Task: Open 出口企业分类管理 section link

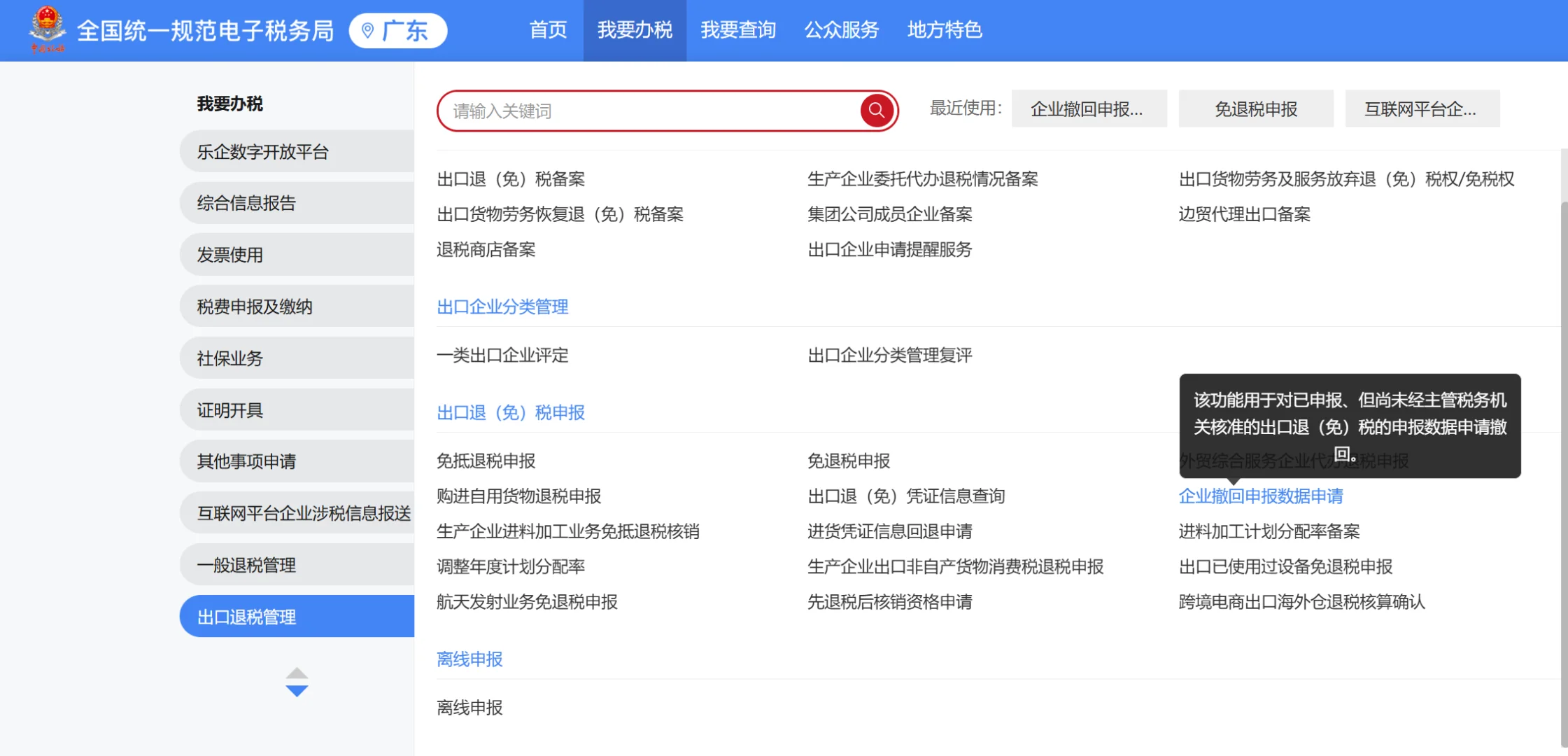Action: (502, 307)
